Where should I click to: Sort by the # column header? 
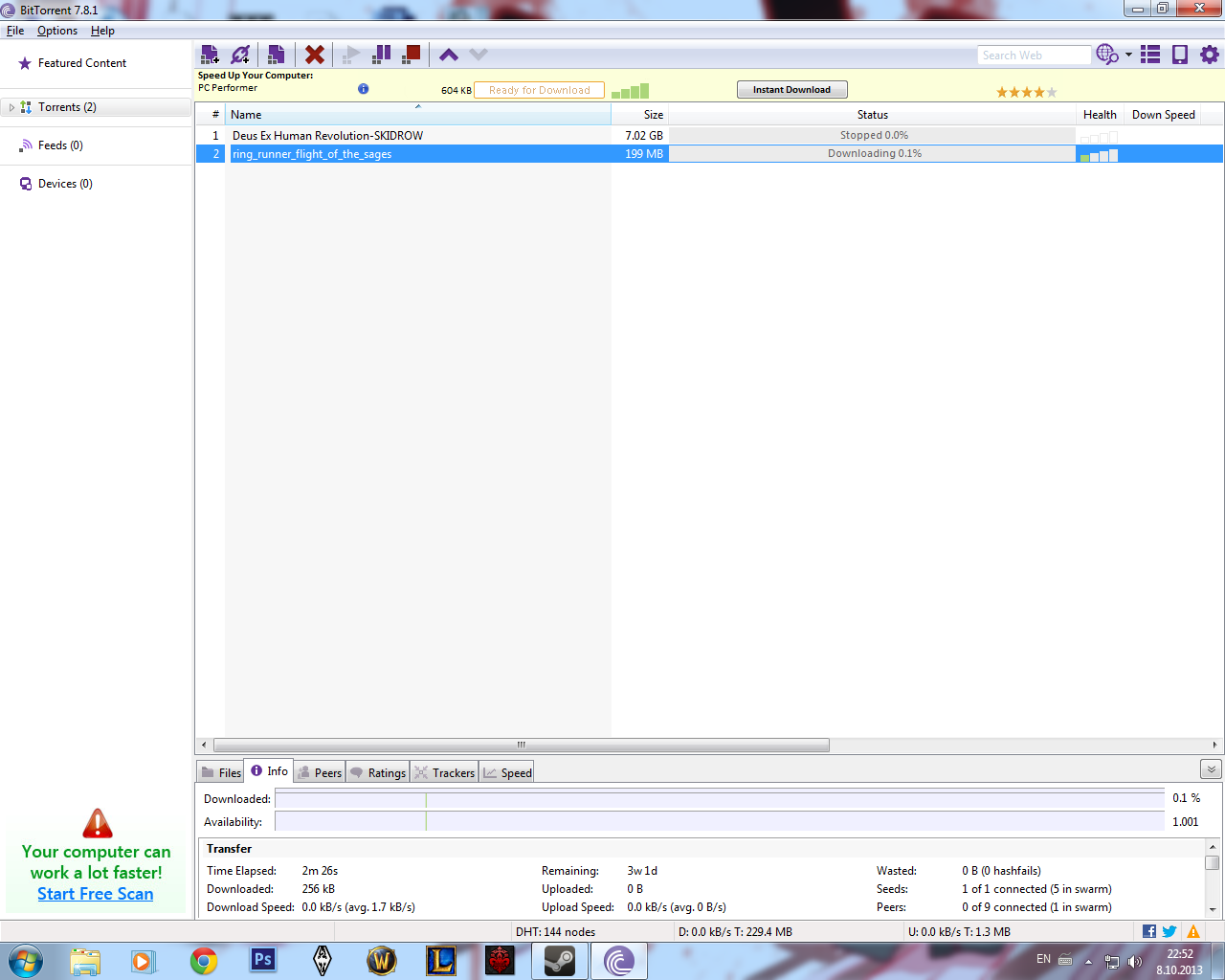tap(212, 115)
